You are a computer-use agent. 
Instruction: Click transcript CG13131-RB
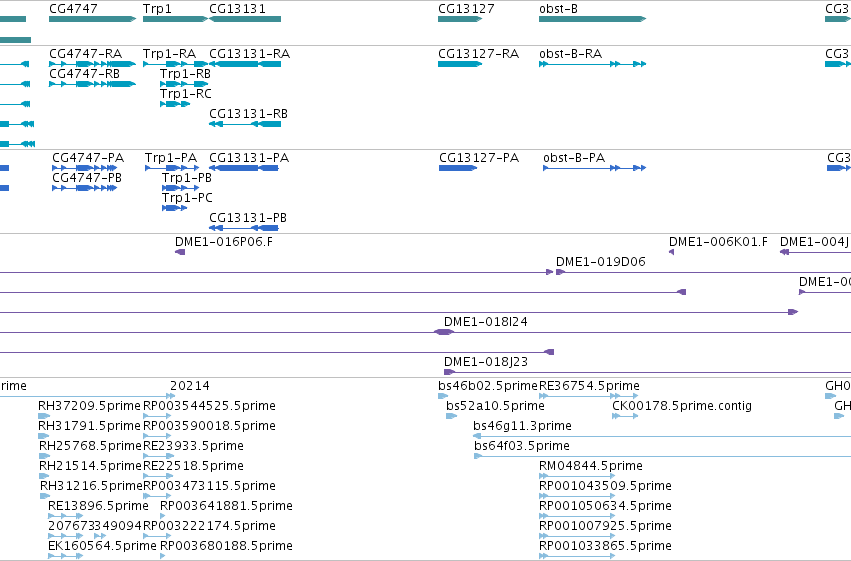[x=245, y=124]
